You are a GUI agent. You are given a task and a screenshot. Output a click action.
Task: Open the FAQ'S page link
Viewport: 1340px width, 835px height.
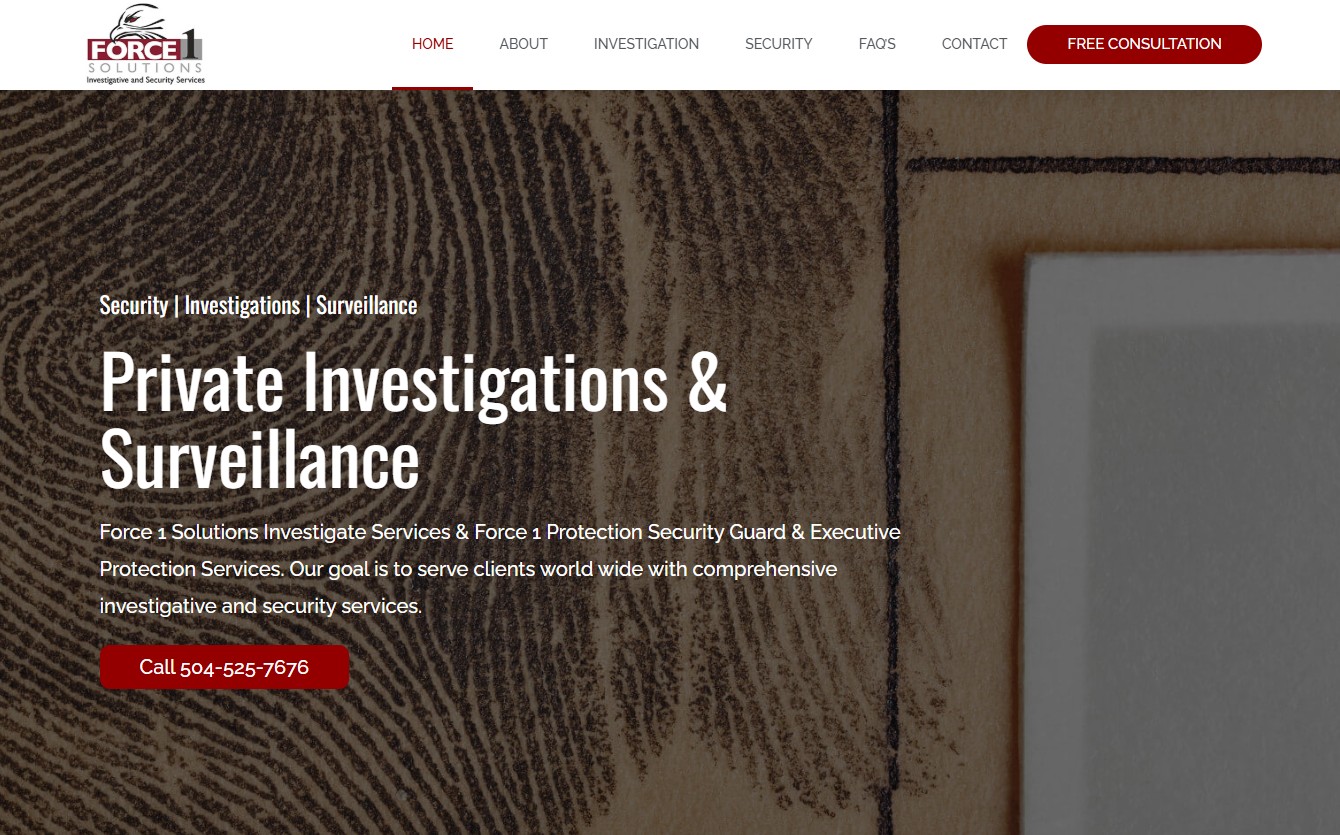pos(877,44)
